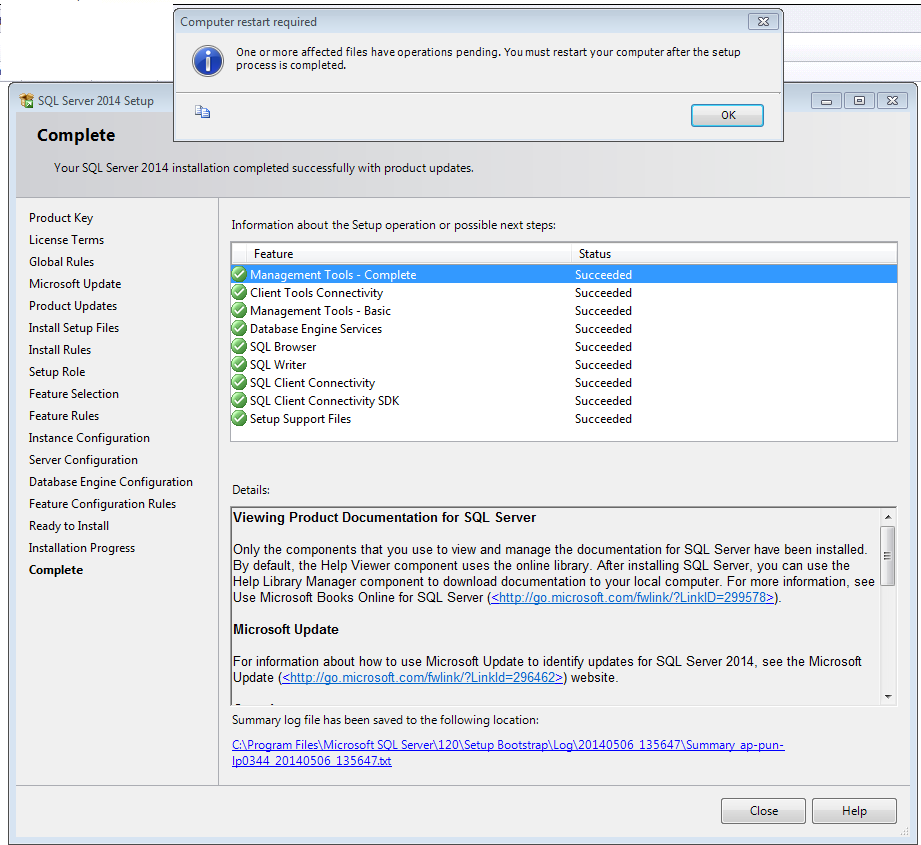Click Product Updates step in sidebar
921x845 pixels.
(73, 306)
